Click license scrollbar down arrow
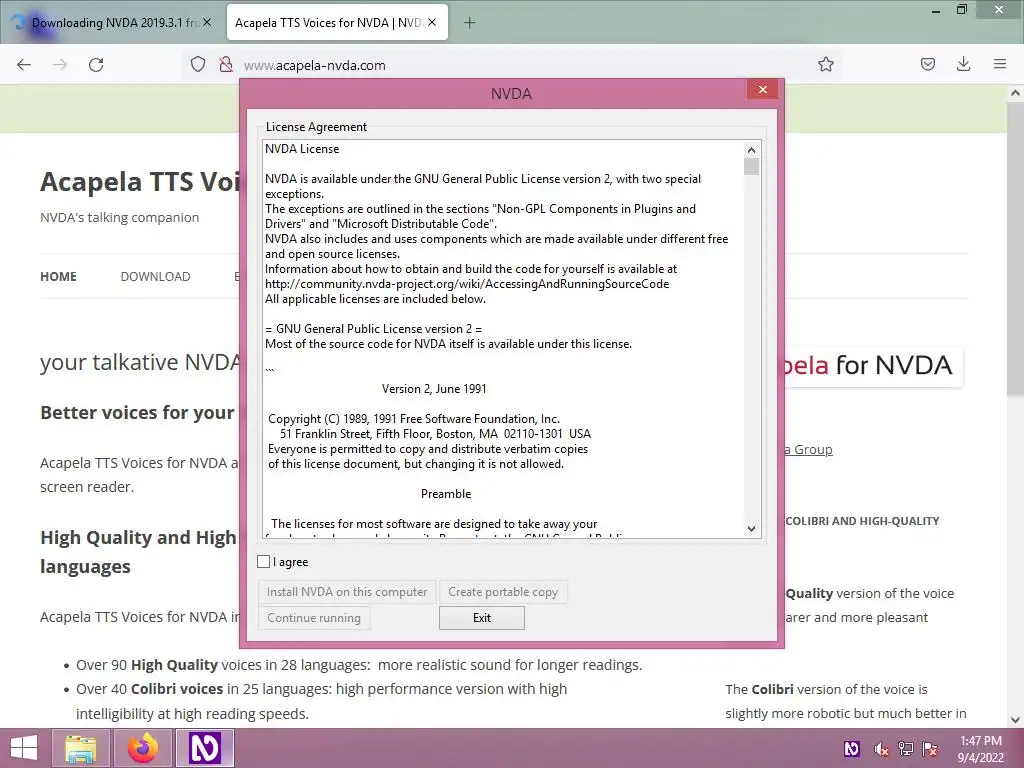The image size is (1024, 768). (x=752, y=529)
